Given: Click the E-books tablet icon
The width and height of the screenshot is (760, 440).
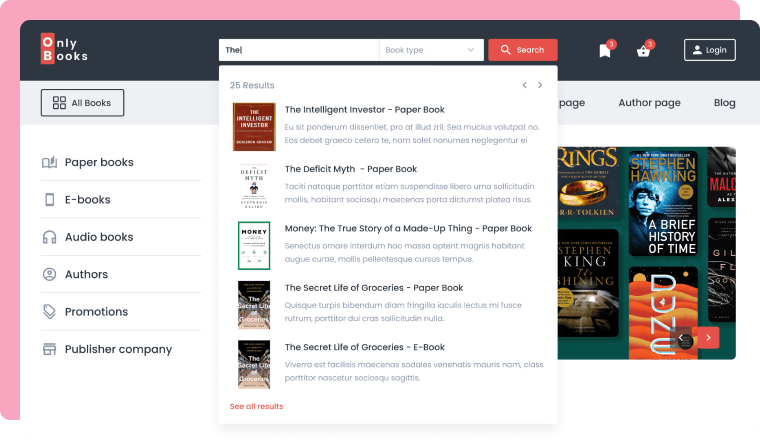Looking at the screenshot, I should click(49, 200).
